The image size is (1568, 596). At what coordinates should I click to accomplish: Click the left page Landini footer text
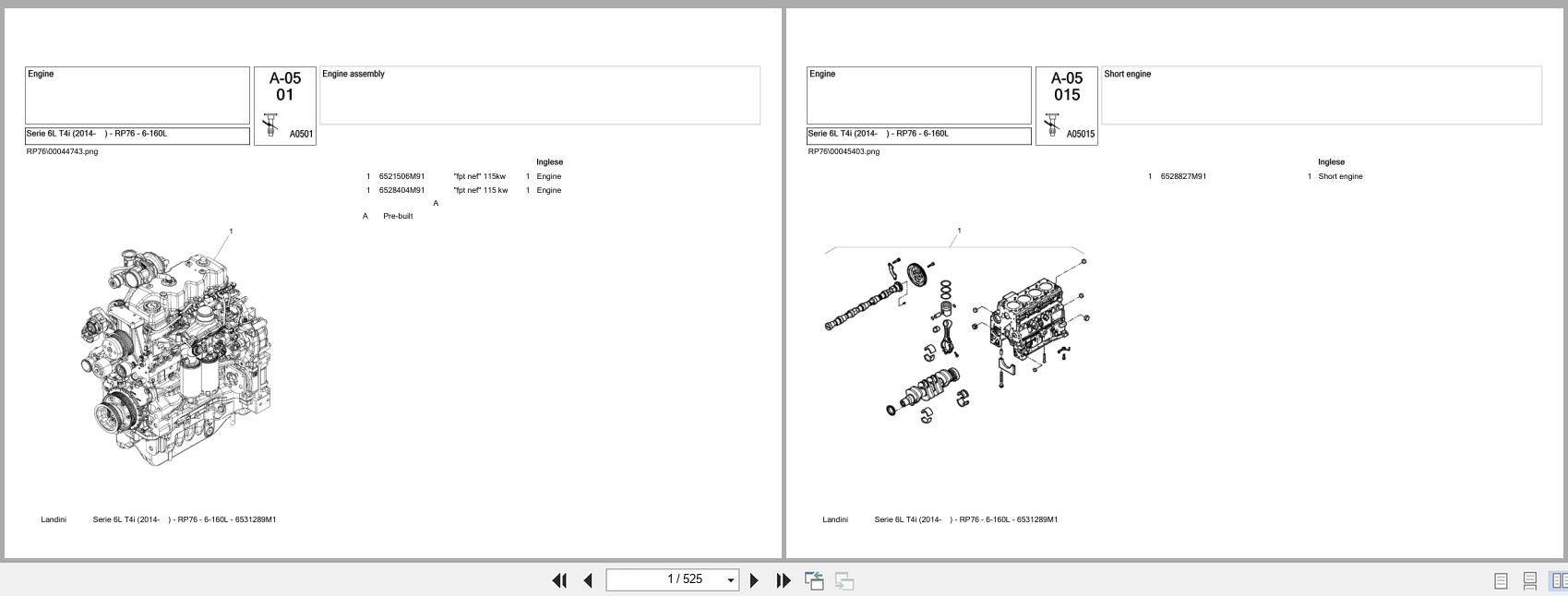[x=54, y=519]
